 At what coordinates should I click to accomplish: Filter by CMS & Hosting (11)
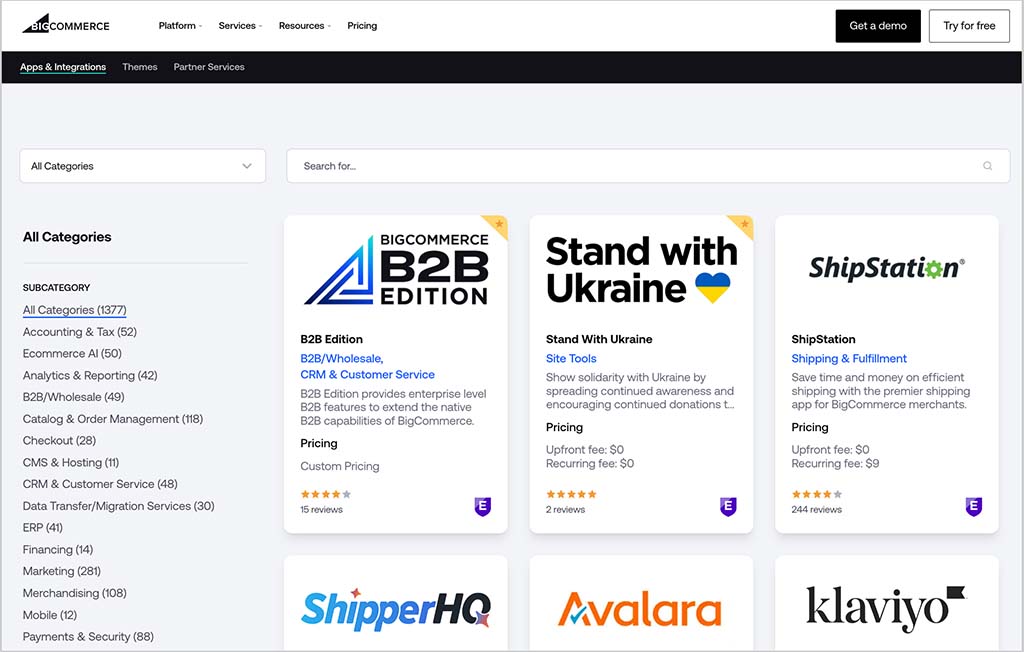click(x=71, y=463)
